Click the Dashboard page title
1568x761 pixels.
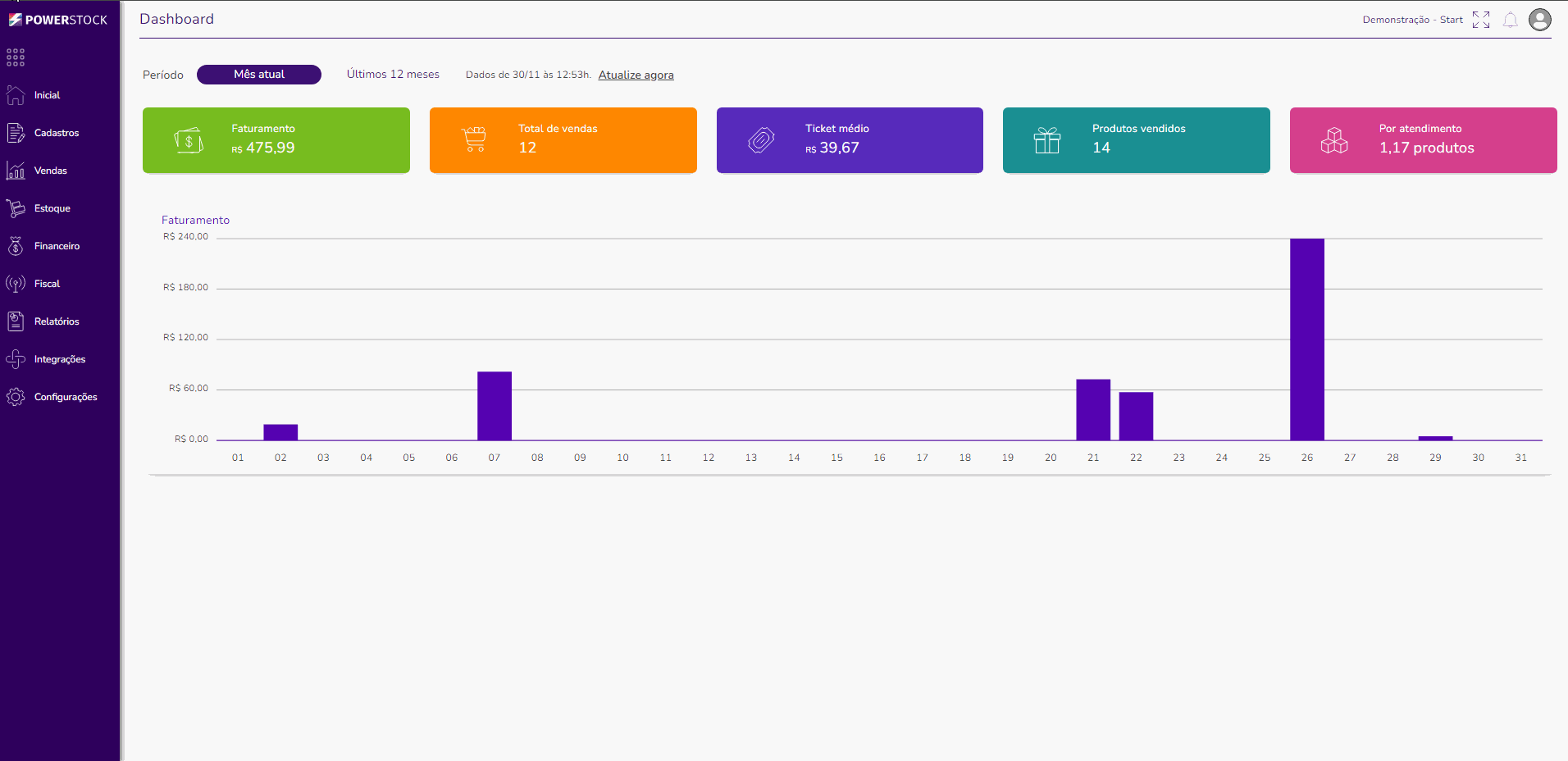(176, 19)
